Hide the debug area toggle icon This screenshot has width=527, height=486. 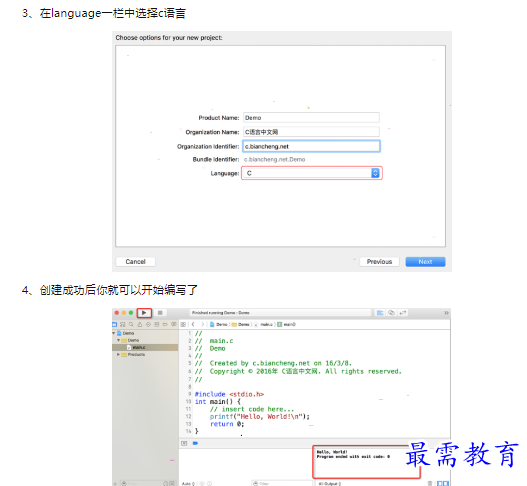184,443
